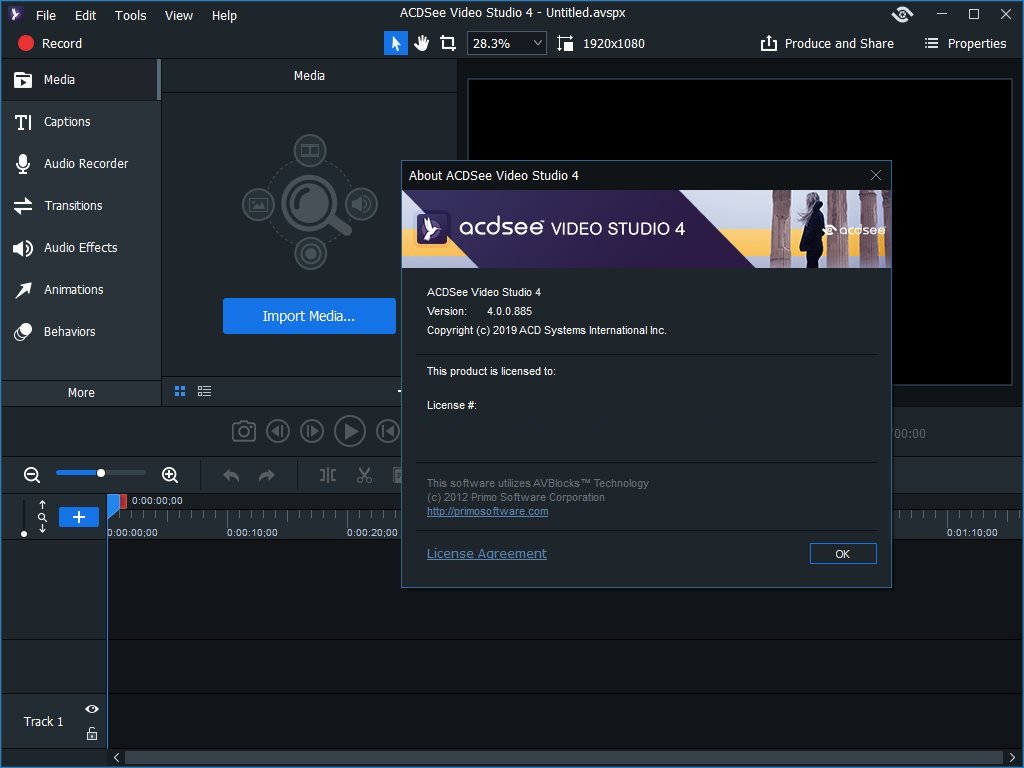Click the video clip icon in media placeholder
Viewport: 1024px width, 768px height.
310,150
